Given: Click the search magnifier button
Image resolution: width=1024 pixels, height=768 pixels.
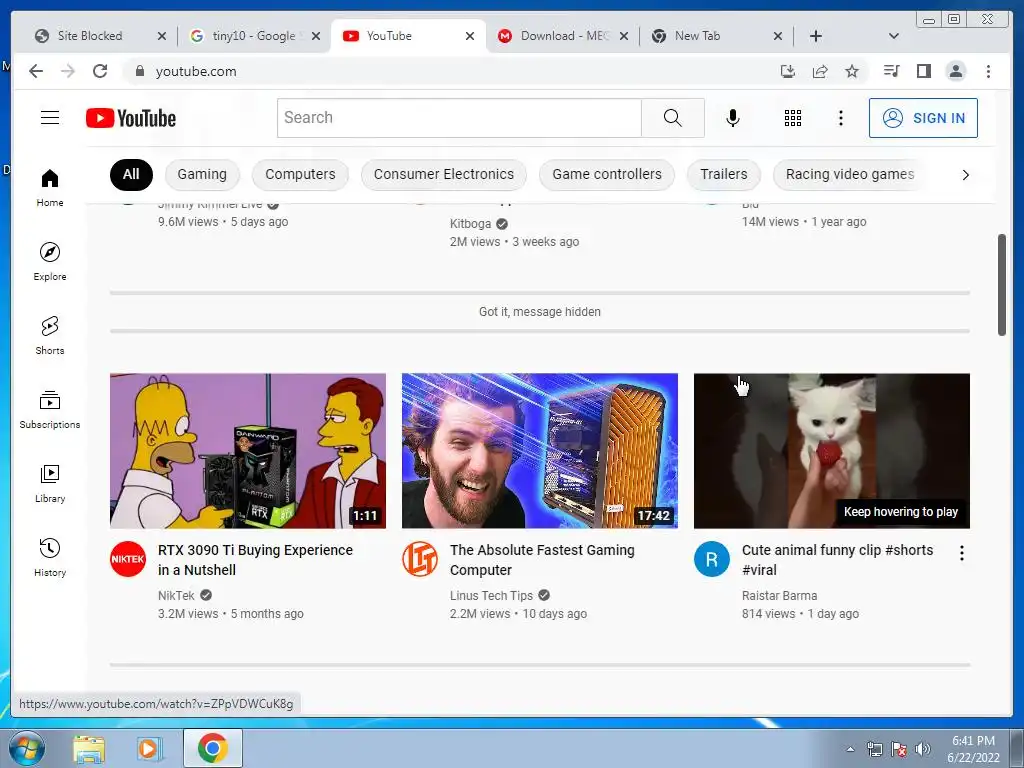Looking at the screenshot, I should click(x=673, y=118).
